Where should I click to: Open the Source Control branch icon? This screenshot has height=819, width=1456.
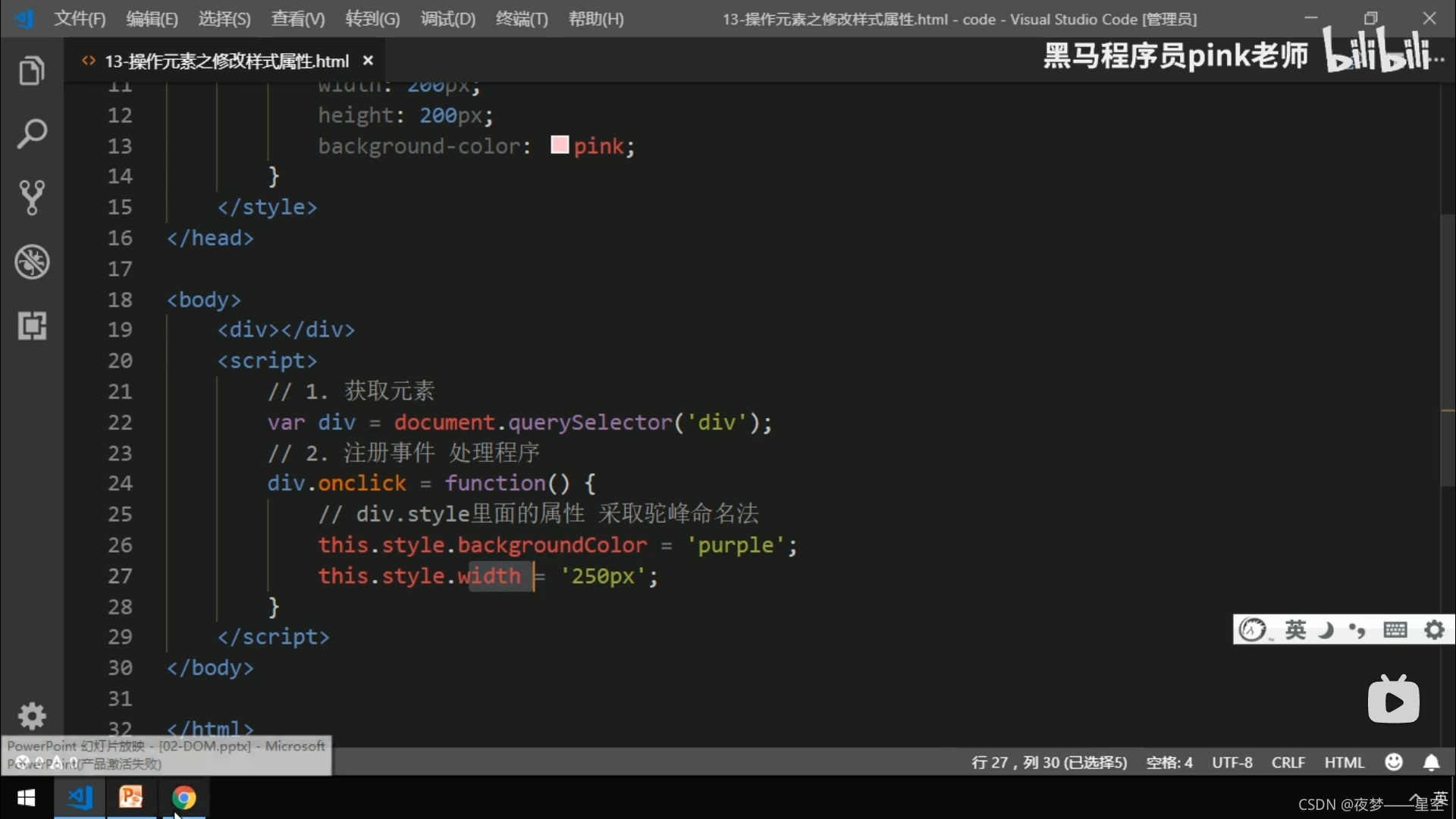[31, 198]
